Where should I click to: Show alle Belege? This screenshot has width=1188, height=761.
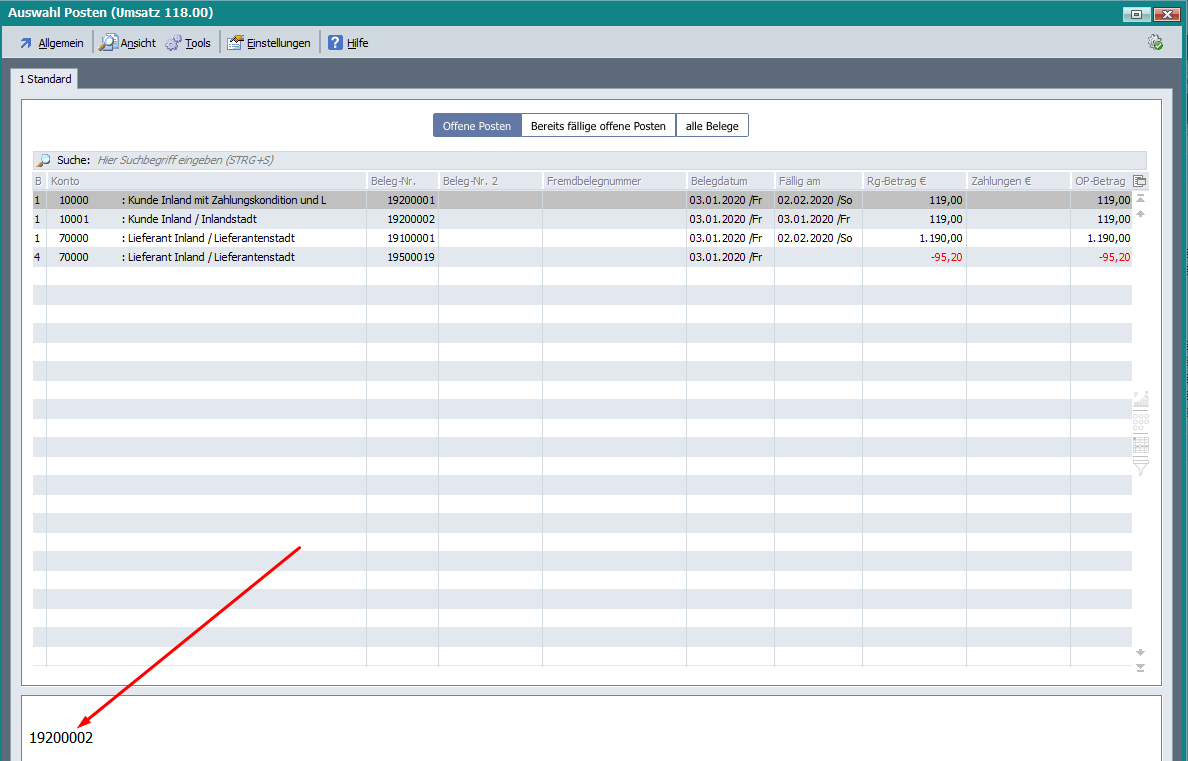click(712, 126)
